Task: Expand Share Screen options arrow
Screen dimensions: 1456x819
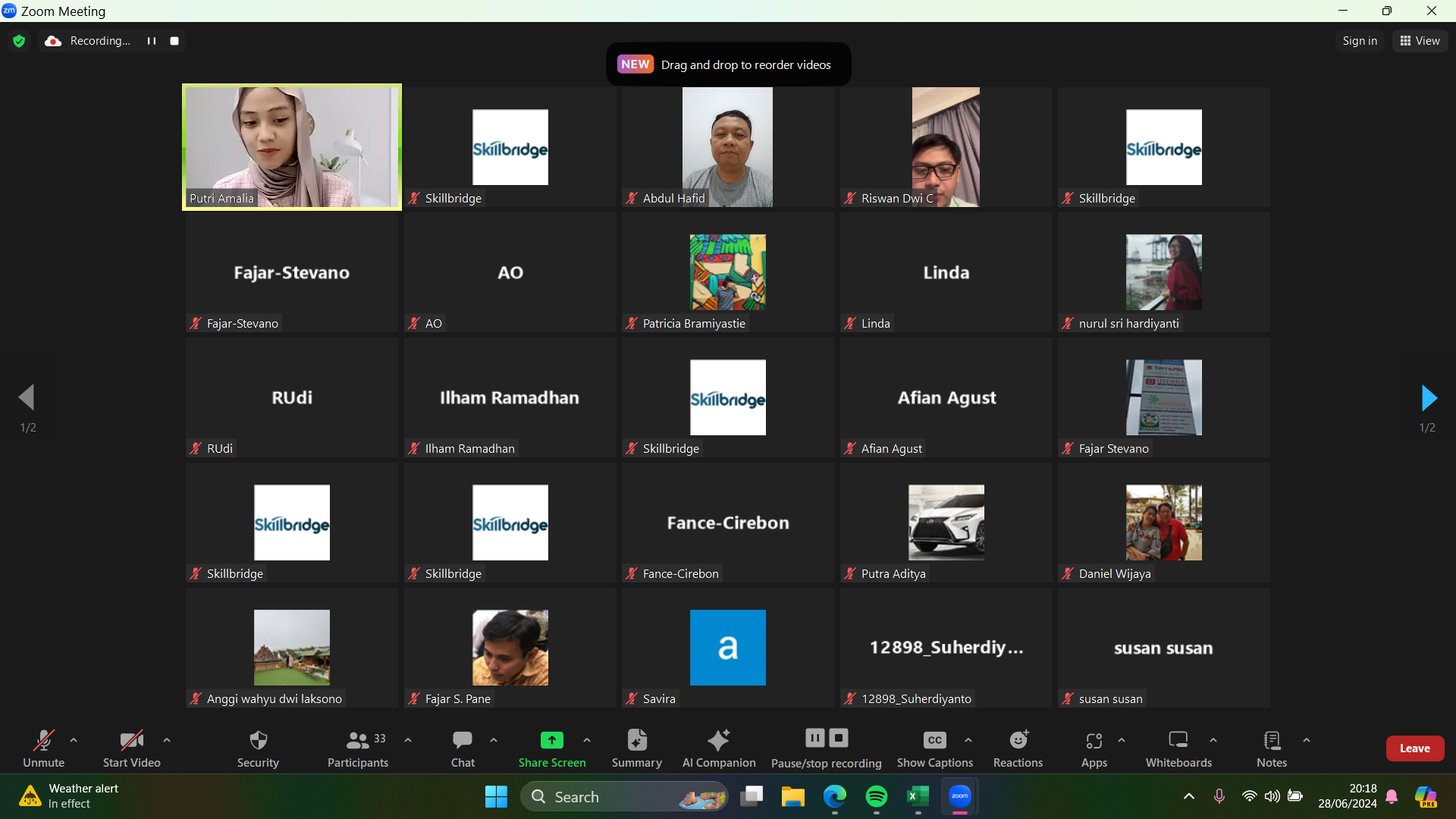Action: coord(587,740)
